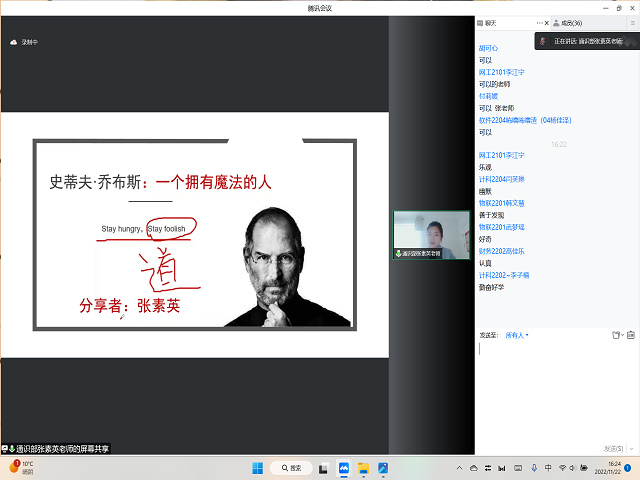Open the 聊天 chat tab
The height and width of the screenshot is (480, 640).
pyautogui.click(x=487, y=23)
